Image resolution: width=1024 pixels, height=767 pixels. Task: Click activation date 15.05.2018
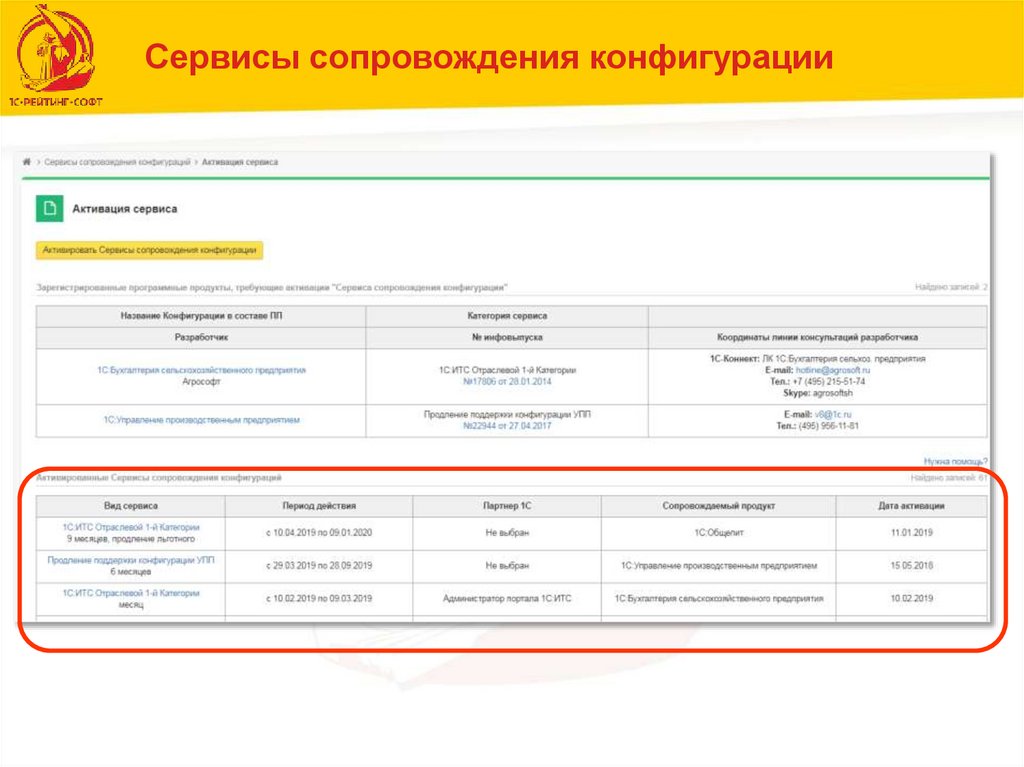912,566
